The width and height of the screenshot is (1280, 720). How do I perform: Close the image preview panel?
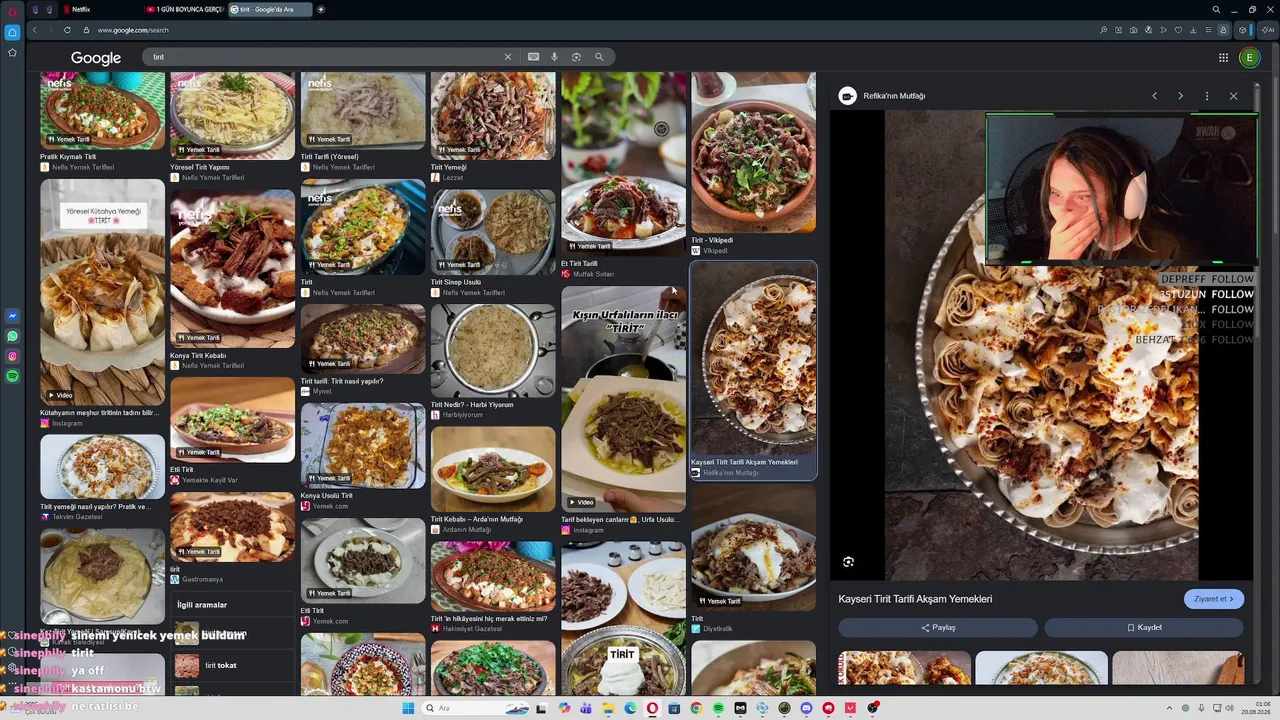tap(1233, 96)
